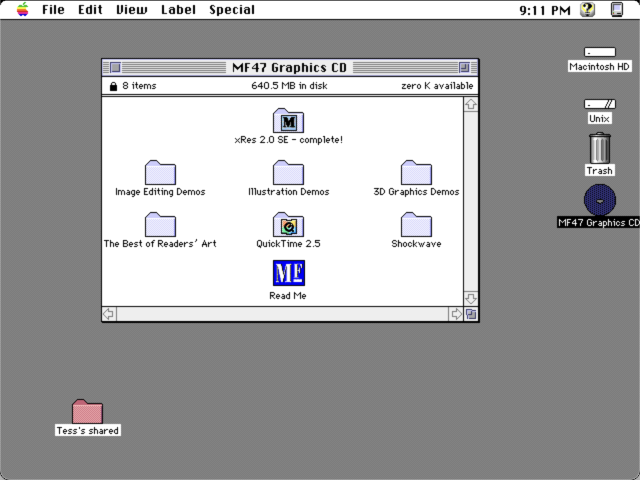Select the Unix disk icon

coord(600,104)
